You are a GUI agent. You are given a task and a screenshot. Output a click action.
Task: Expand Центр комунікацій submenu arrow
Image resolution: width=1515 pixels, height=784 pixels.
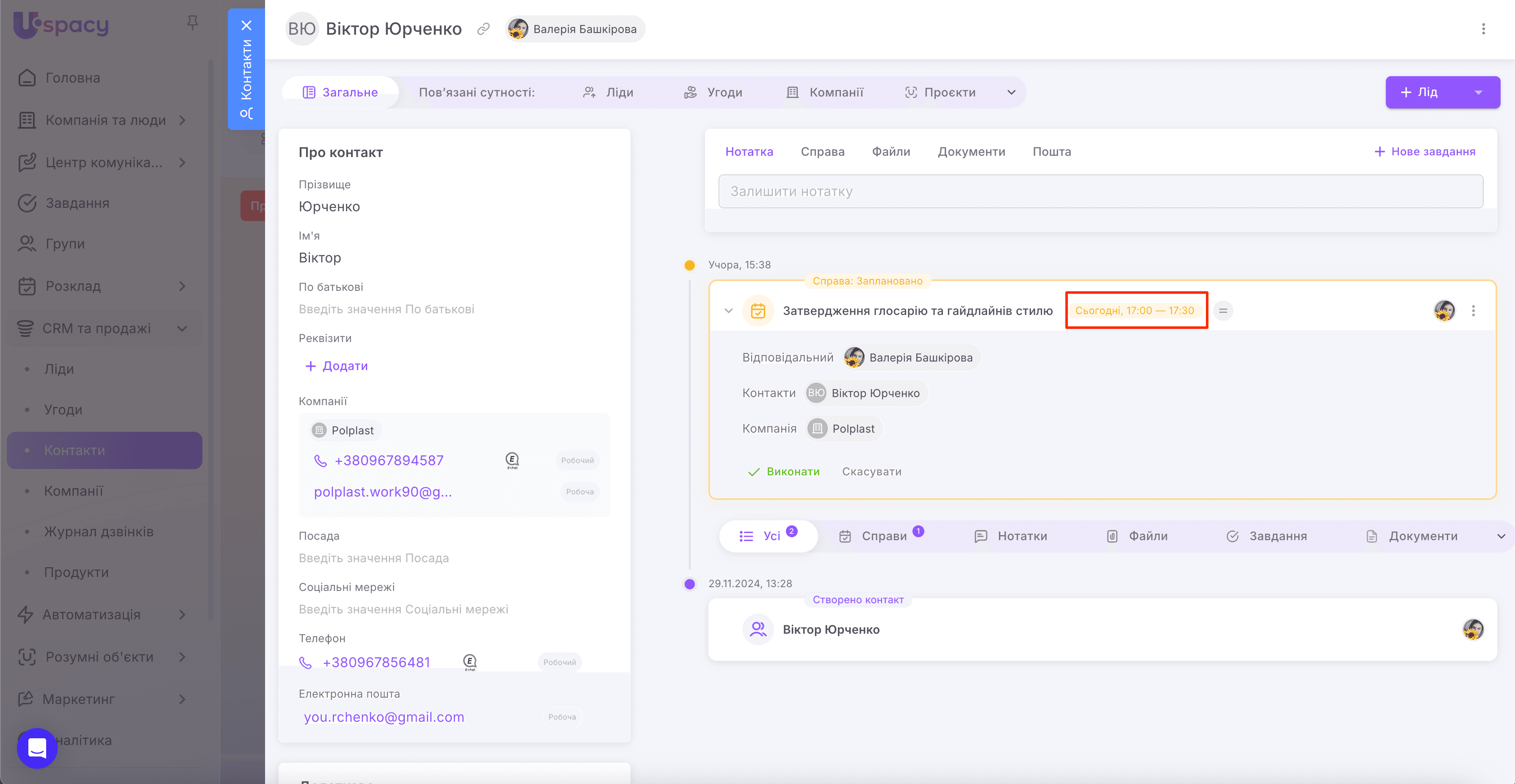click(182, 162)
